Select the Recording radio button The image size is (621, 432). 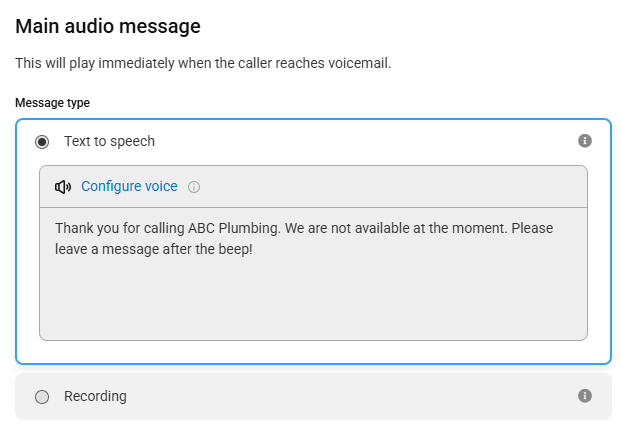click(x=42, y=397)
